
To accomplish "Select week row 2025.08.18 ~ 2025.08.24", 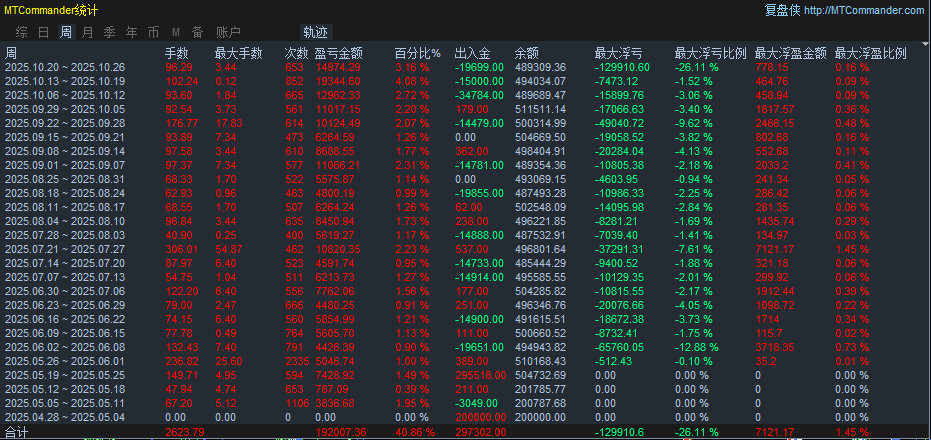I will 466,193.
